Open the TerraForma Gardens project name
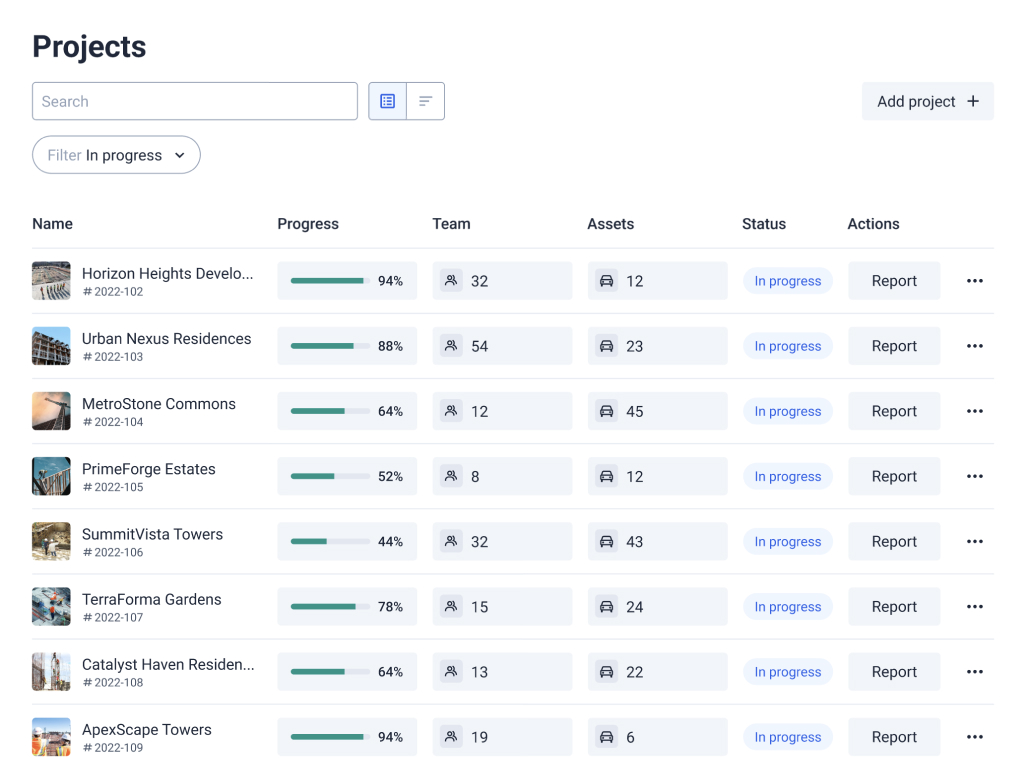1032x758 pixels. (152, 599)
